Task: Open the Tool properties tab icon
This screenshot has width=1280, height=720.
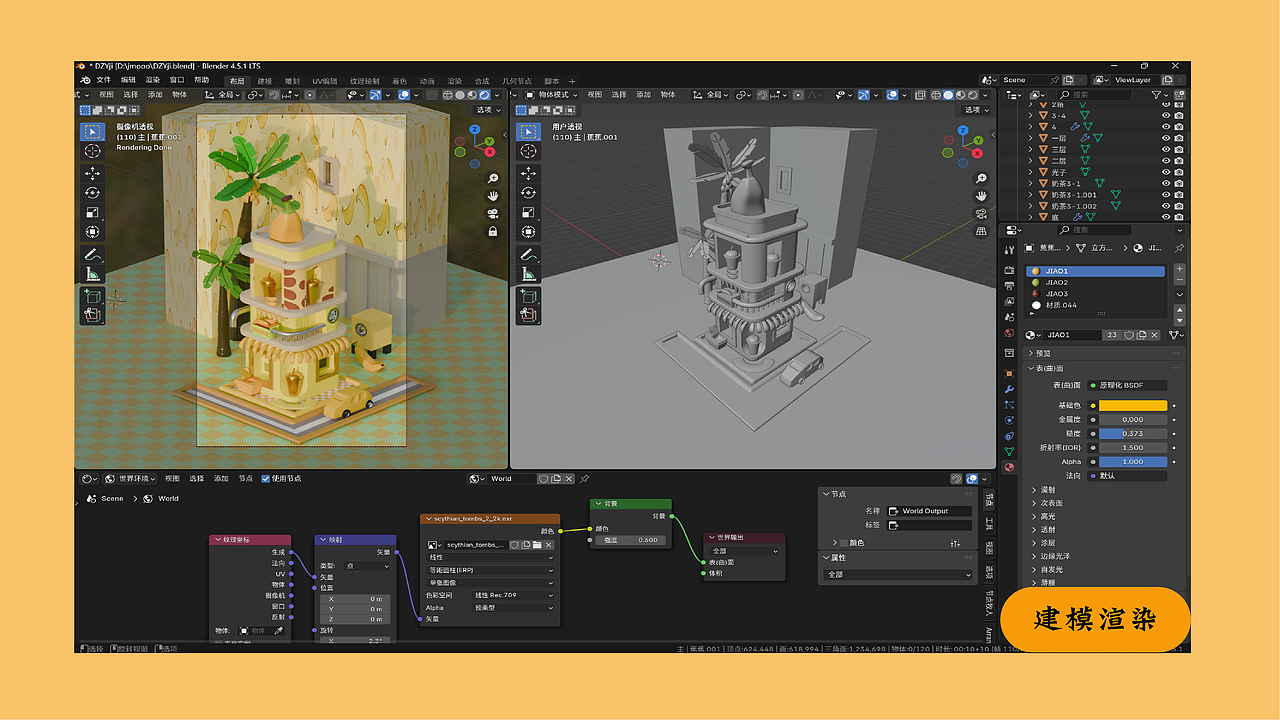Action: pos(1008,250)
